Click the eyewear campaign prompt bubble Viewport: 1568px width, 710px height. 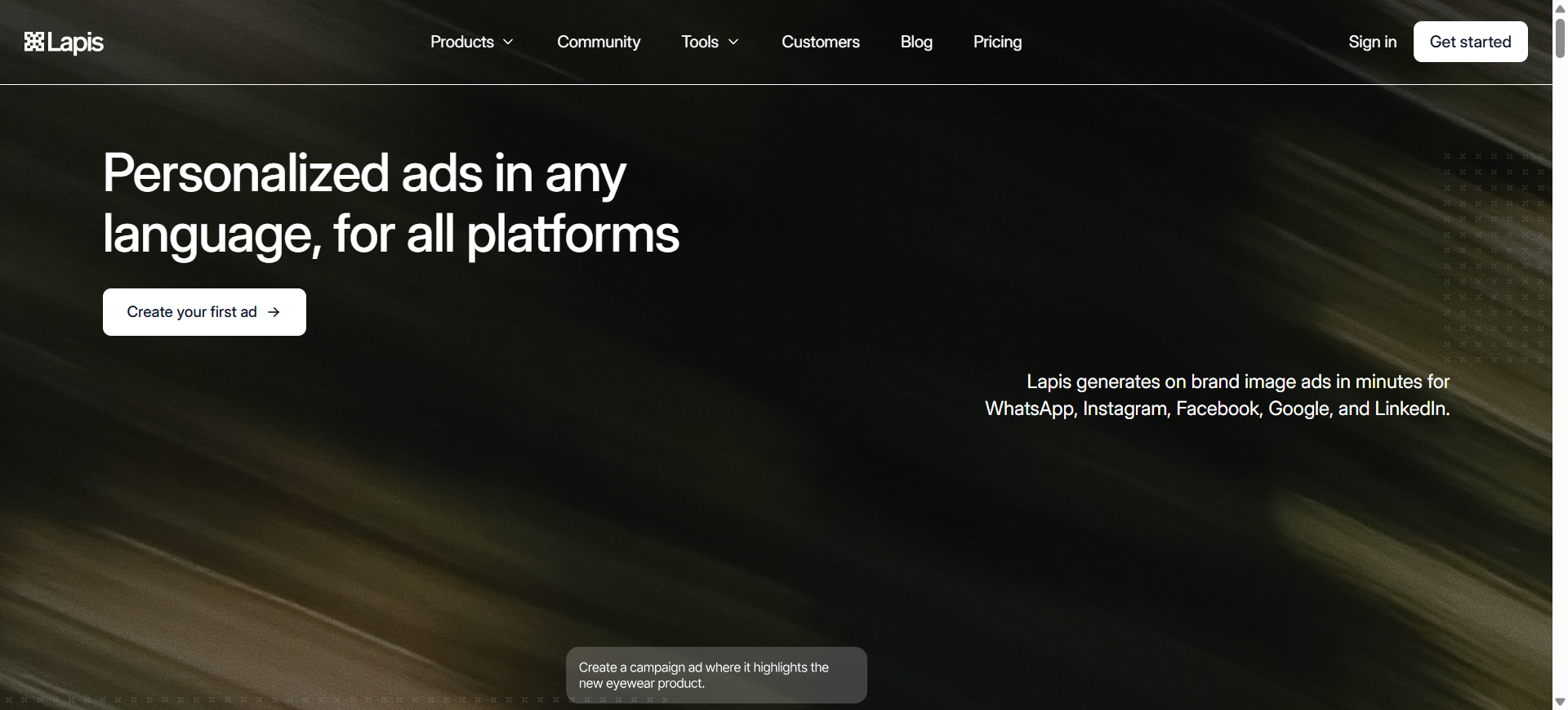[x=716, y=675]
